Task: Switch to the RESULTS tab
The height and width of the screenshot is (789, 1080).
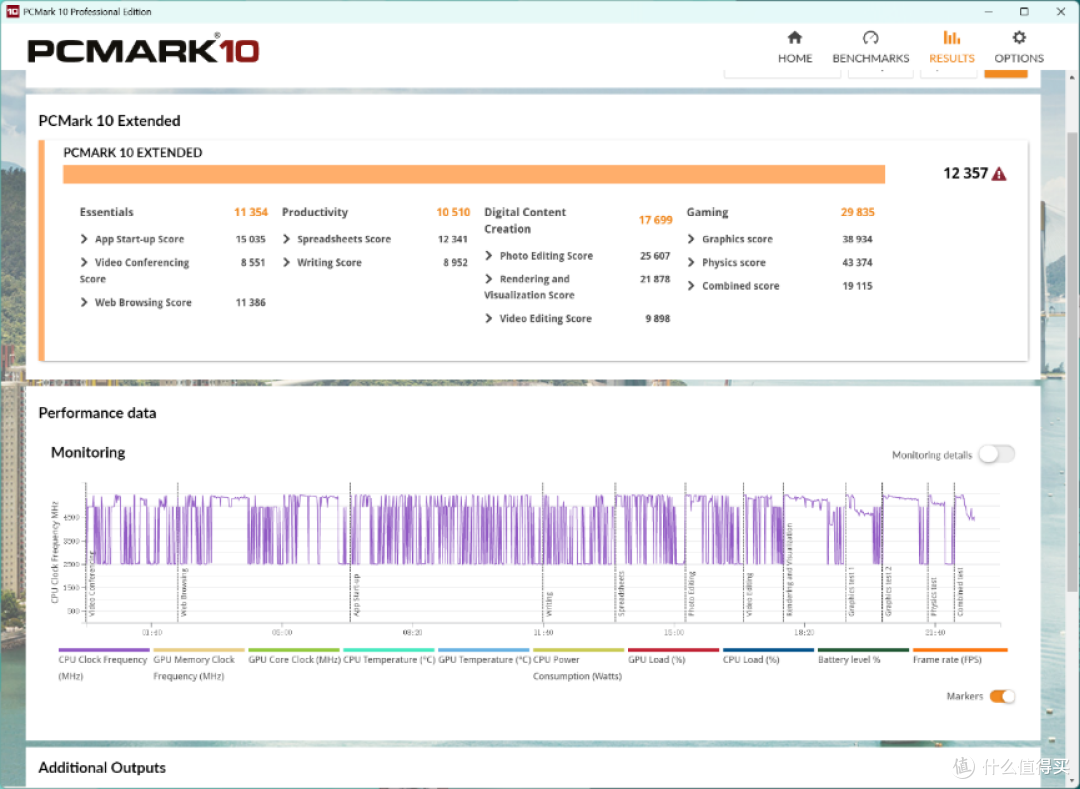Action: pyautogui.click(x=952, y=48)
